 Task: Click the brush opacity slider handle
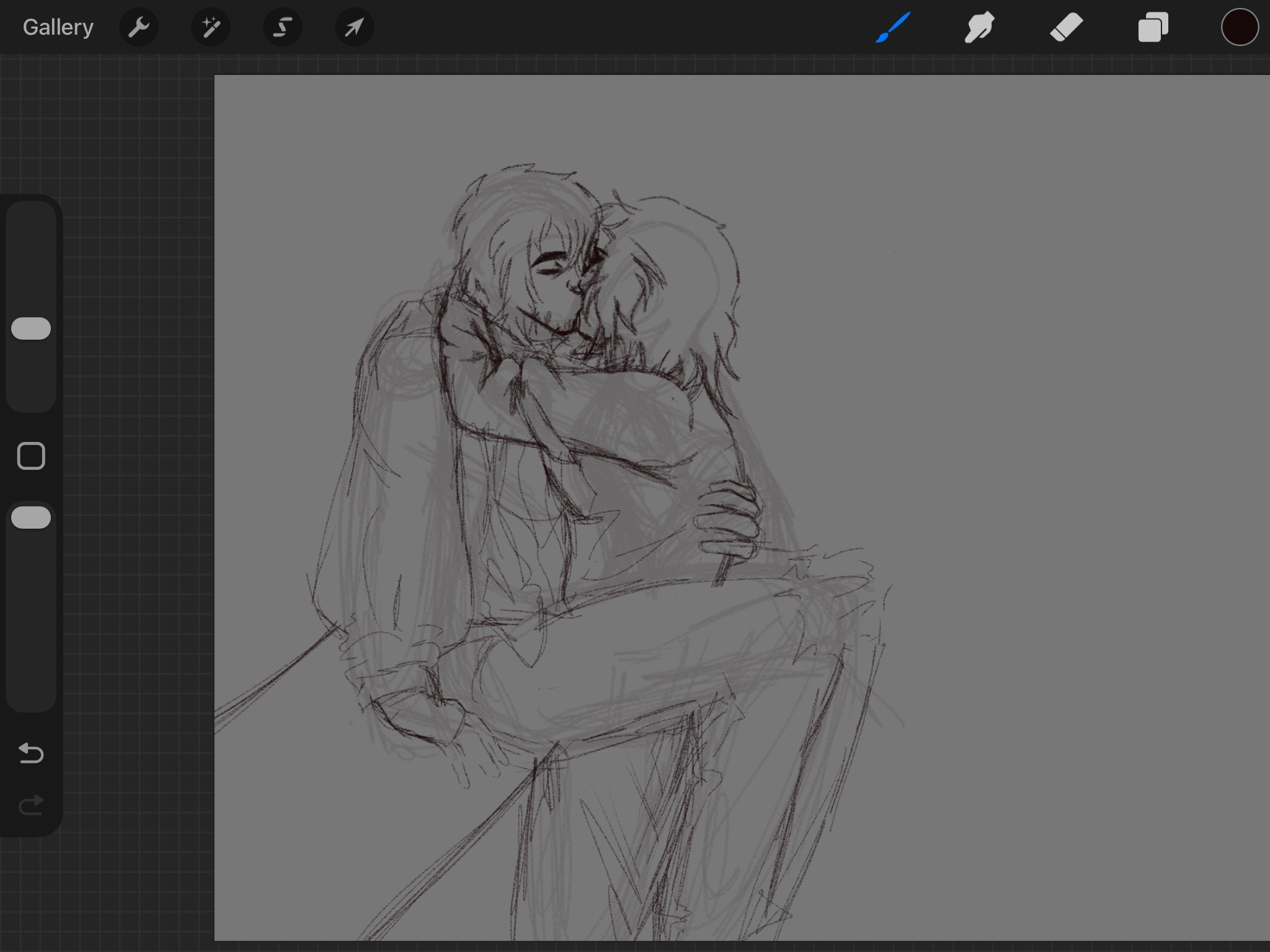[x=31, y=518]
